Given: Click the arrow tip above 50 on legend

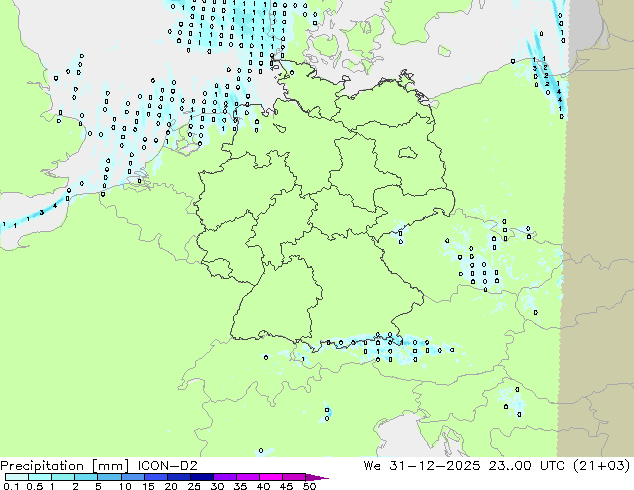Looking at the screenshot, I should pos(317,477).
